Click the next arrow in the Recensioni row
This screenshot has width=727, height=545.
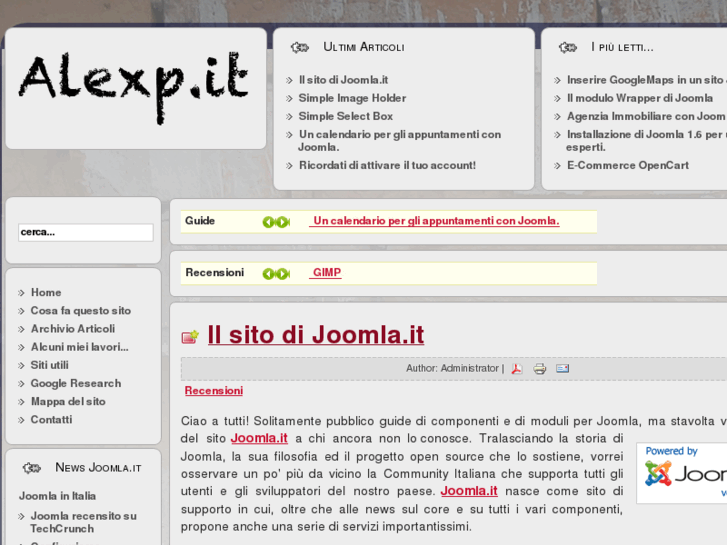283,274
